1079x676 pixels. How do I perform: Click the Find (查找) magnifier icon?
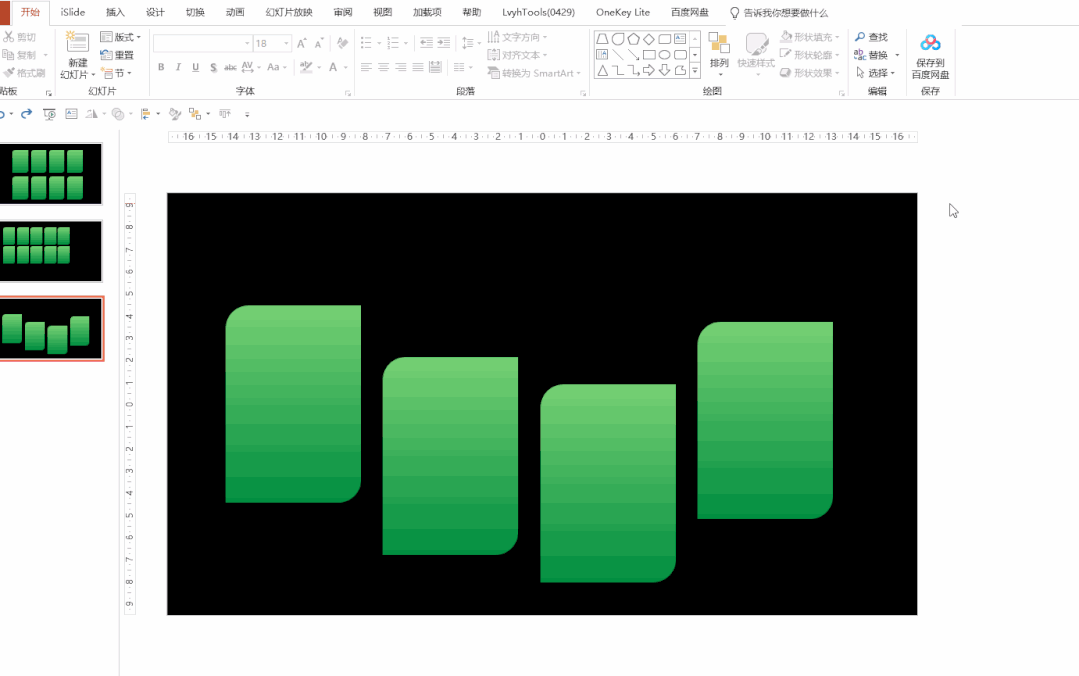pos(861,37)
